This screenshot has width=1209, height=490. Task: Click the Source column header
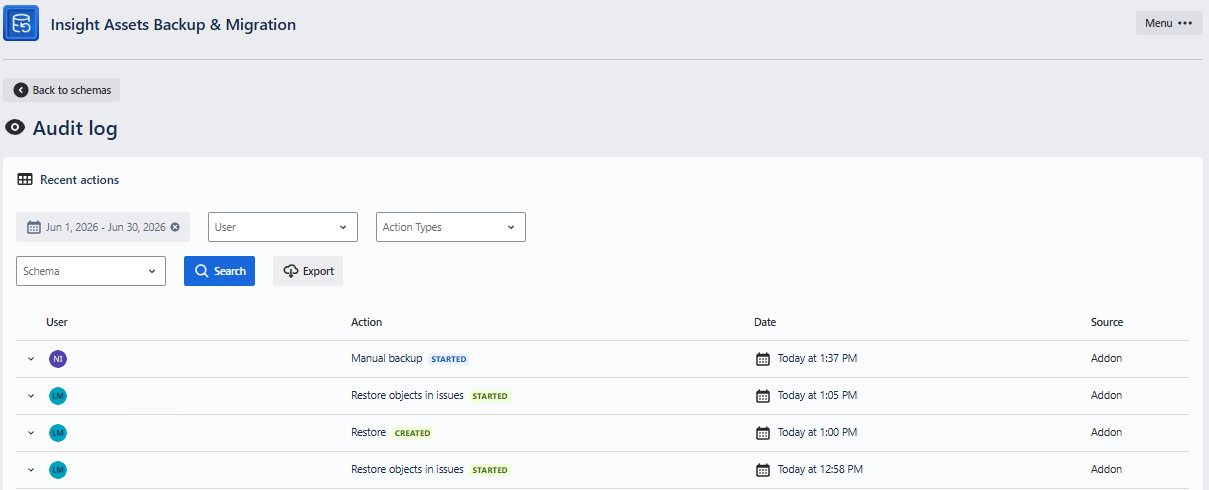(1107, 322)
